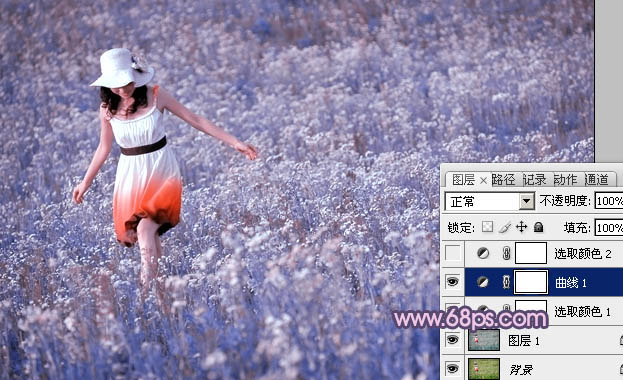Viewport: 623px width, 380px height.
Task: Select the 曲线 1 layer mask thumbnail
Action: tap(531, 282)
